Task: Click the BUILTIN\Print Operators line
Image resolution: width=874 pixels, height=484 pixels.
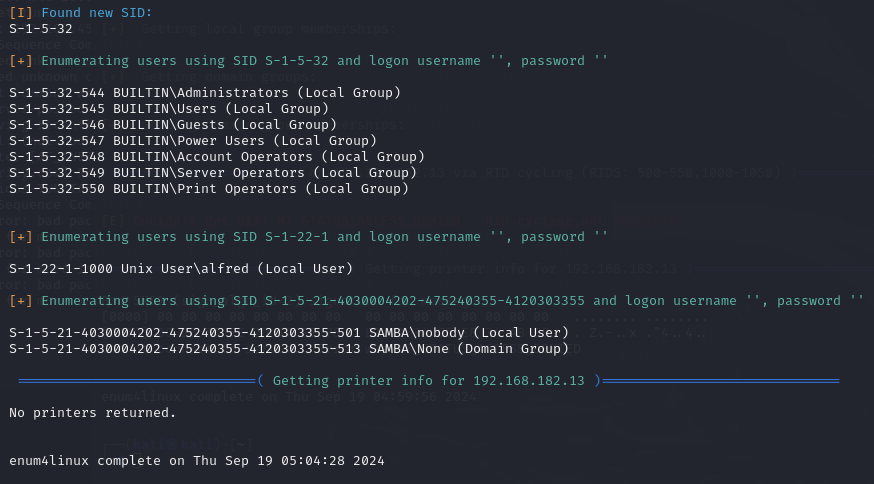Action: pos(209,189)
